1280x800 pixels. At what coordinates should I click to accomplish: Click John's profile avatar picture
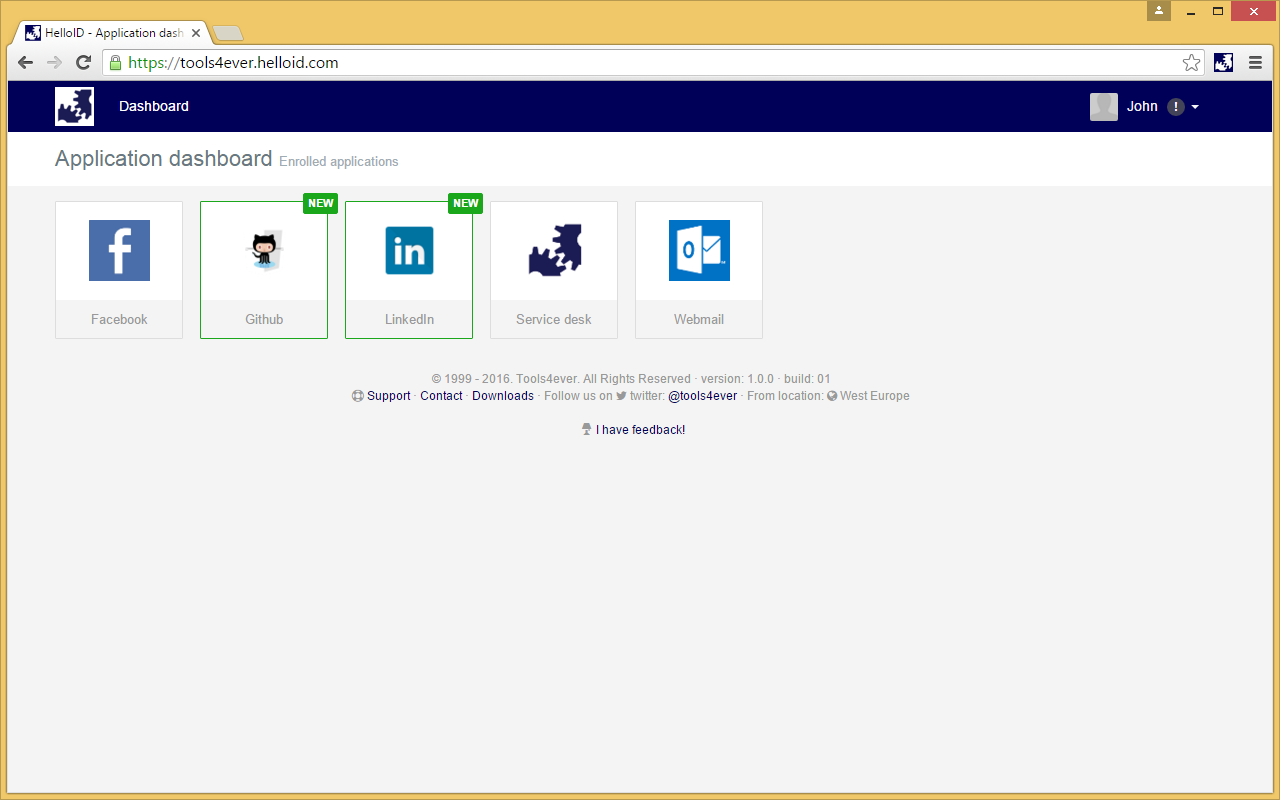[1103, 106]
